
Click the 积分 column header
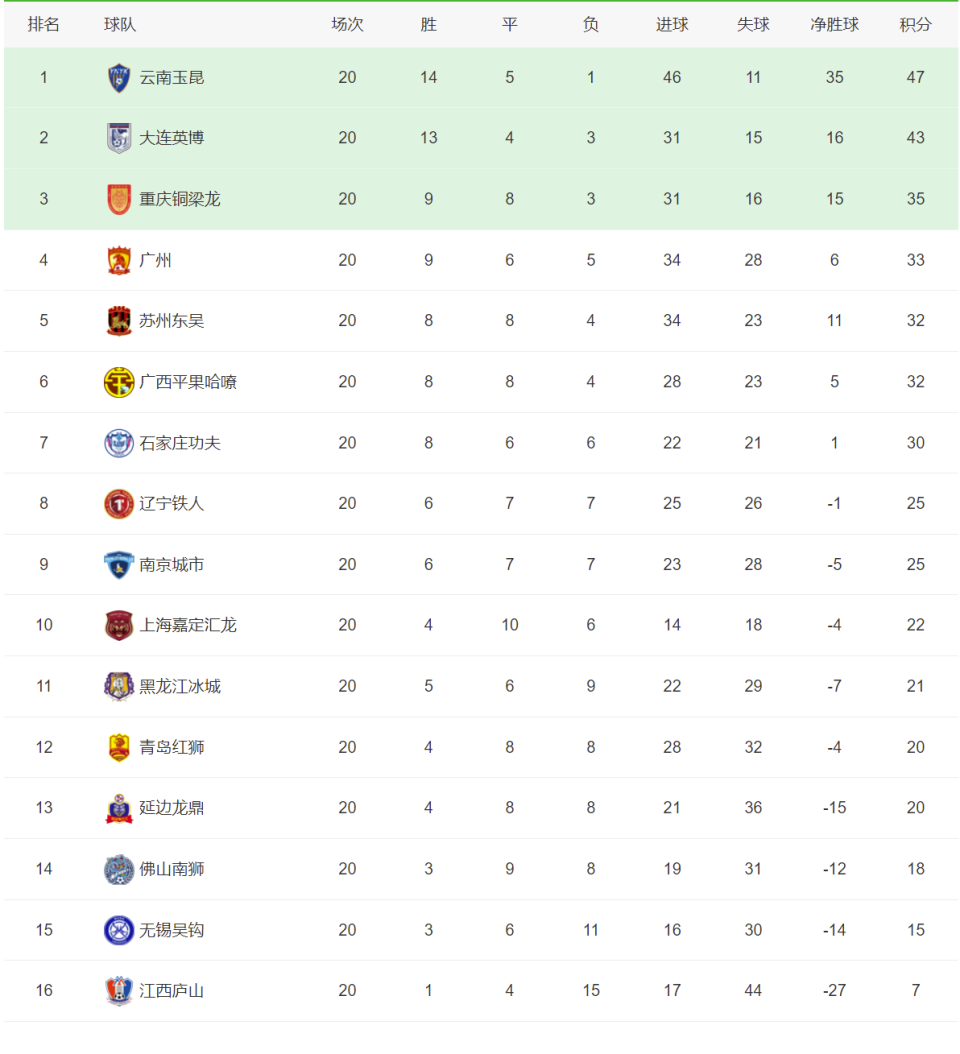915,24
